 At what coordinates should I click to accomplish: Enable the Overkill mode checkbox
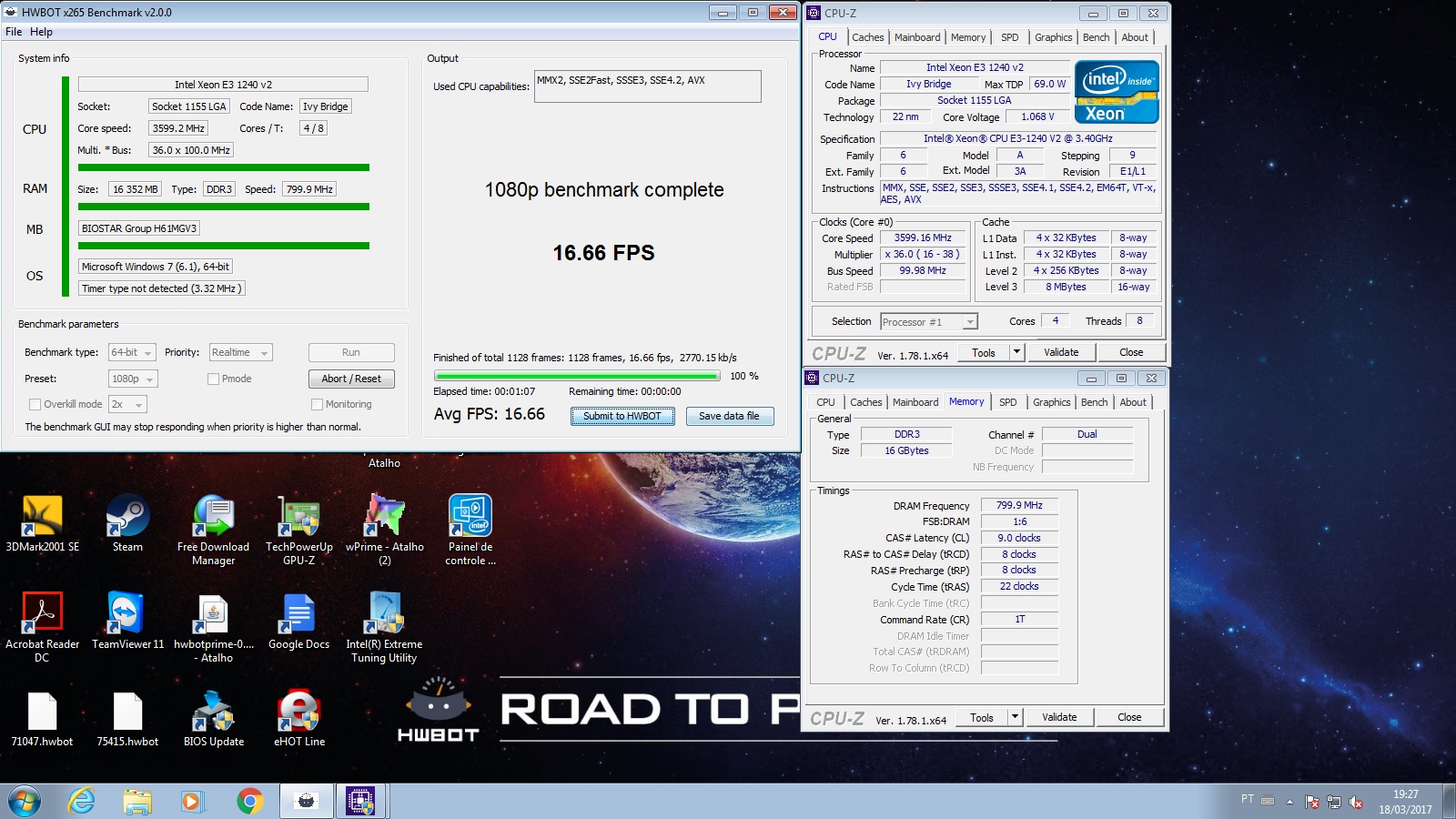(35, 404)
